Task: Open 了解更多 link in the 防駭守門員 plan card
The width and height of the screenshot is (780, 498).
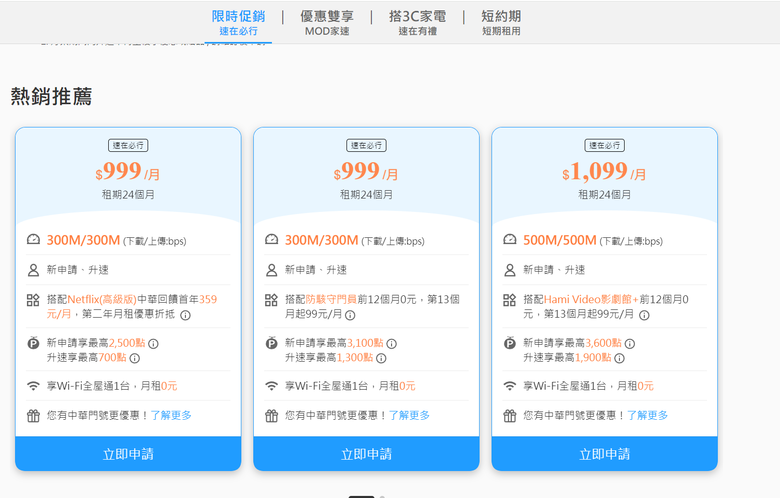Action: (x=409, y=415)
